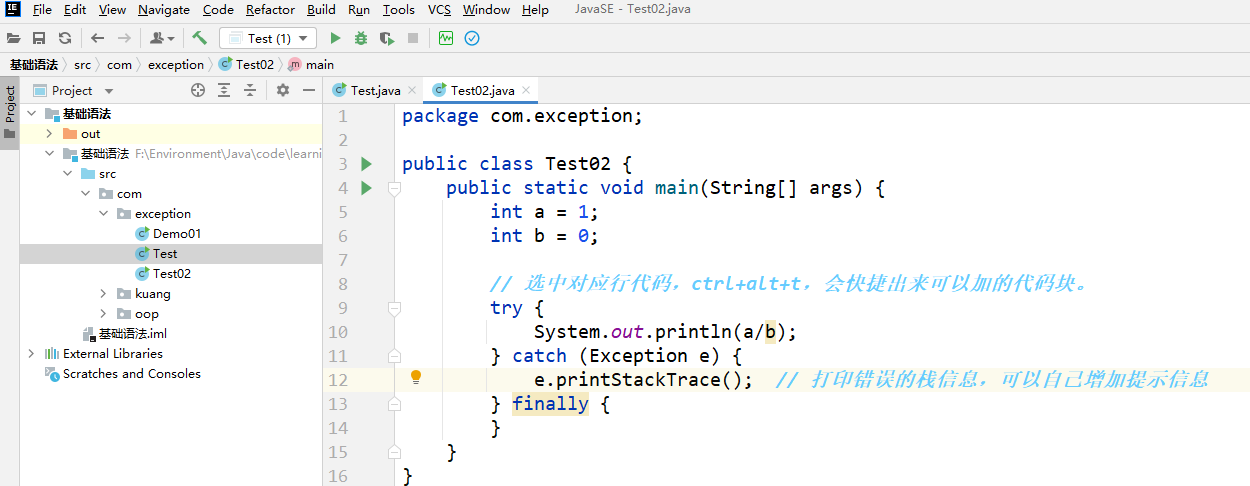
Task: Run with Coverage shield icon
Action: coord(386,38)
